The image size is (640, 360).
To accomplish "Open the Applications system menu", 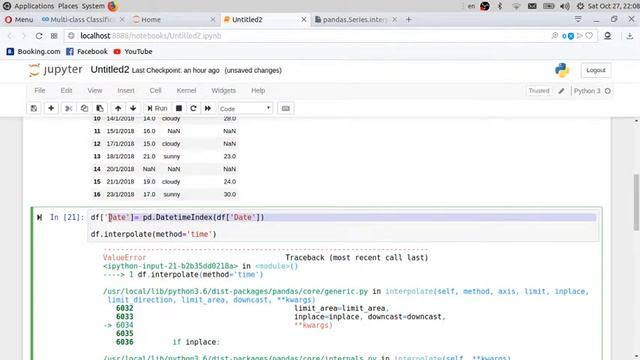I will (x=34, y=6).
